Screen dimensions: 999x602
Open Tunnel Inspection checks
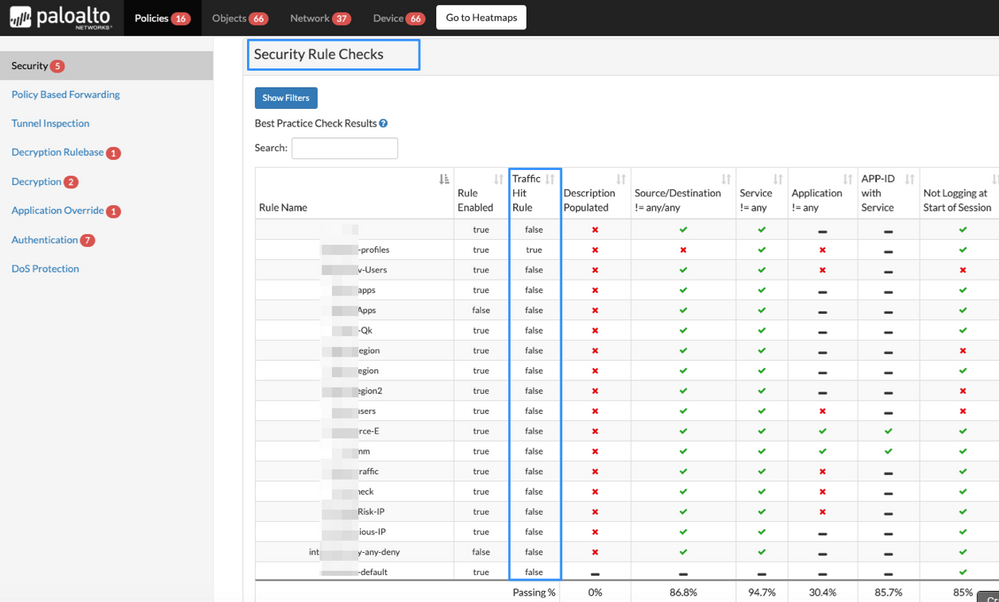click(x=50, y=123)
